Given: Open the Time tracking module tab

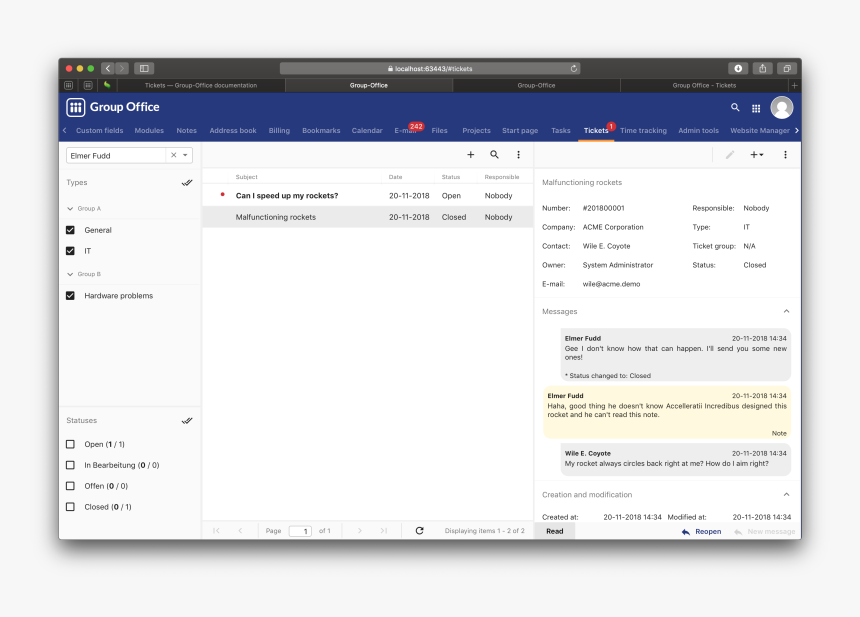Looking at the screenshot, I should coord(643,131).
